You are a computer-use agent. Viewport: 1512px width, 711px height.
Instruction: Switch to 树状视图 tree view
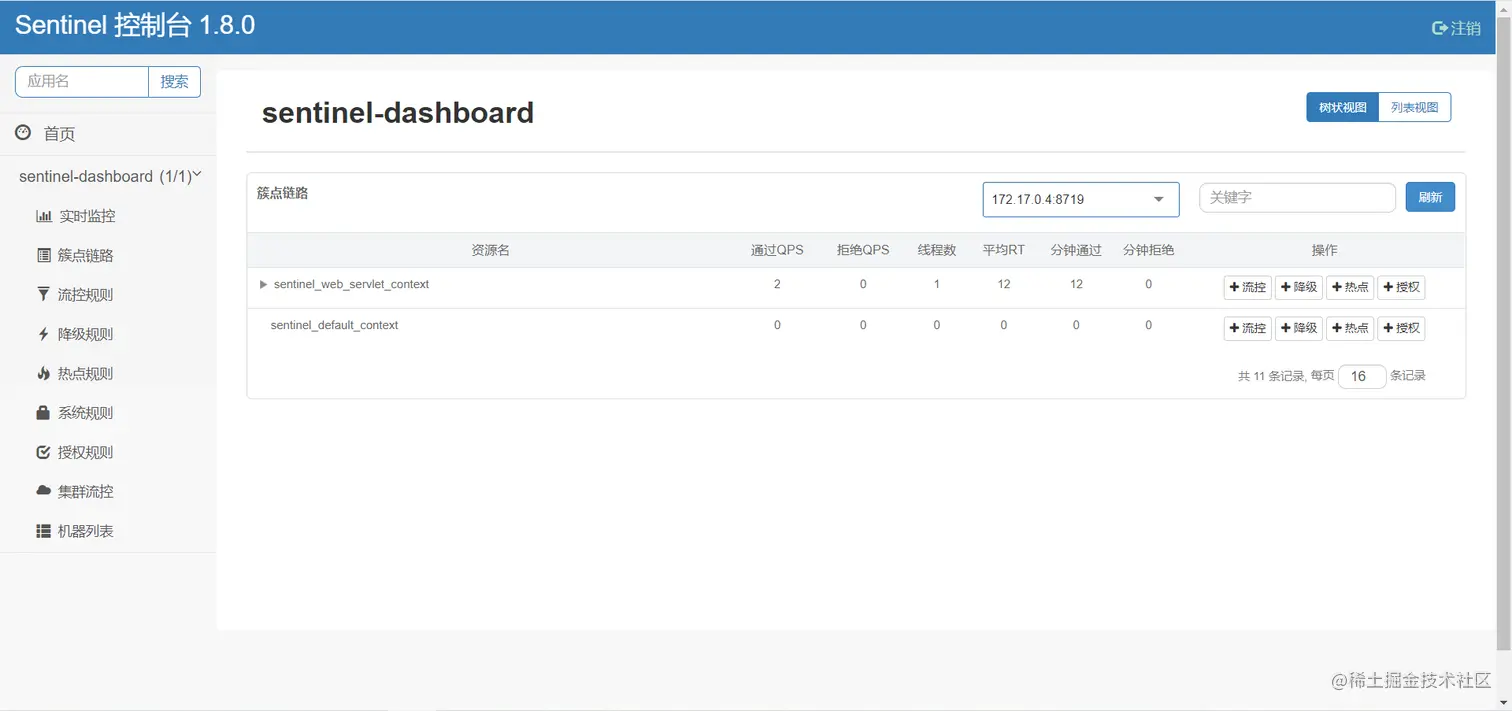[x=1342, y=107]
